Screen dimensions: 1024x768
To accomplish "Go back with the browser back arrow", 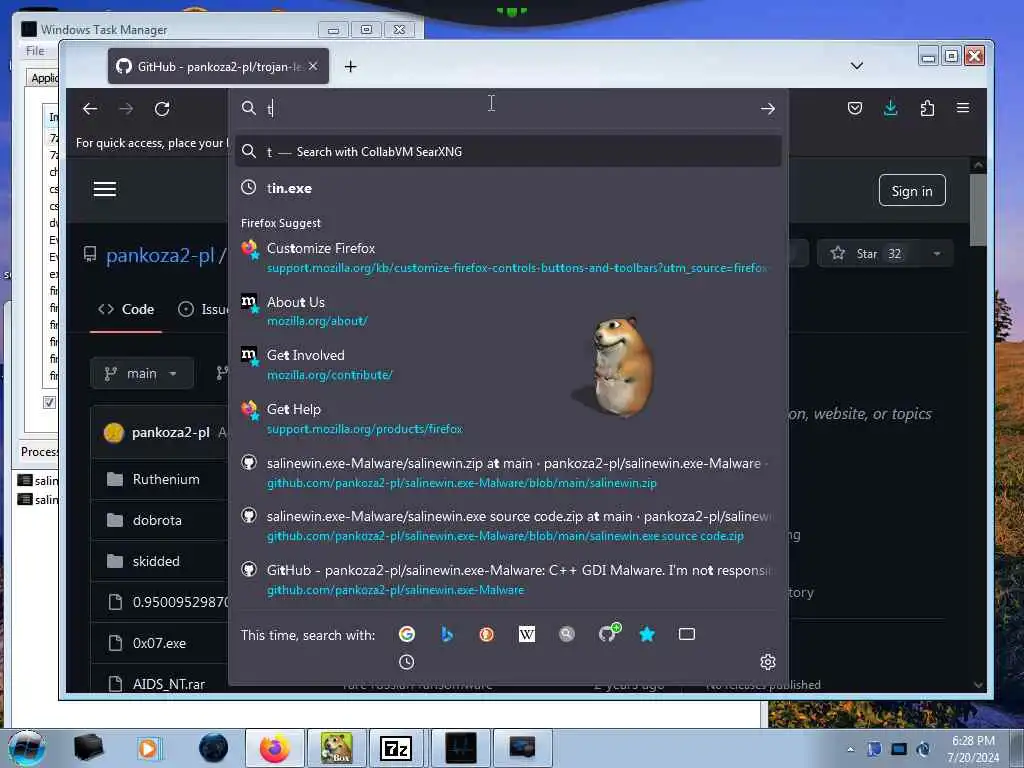I will tap(90, 109).
